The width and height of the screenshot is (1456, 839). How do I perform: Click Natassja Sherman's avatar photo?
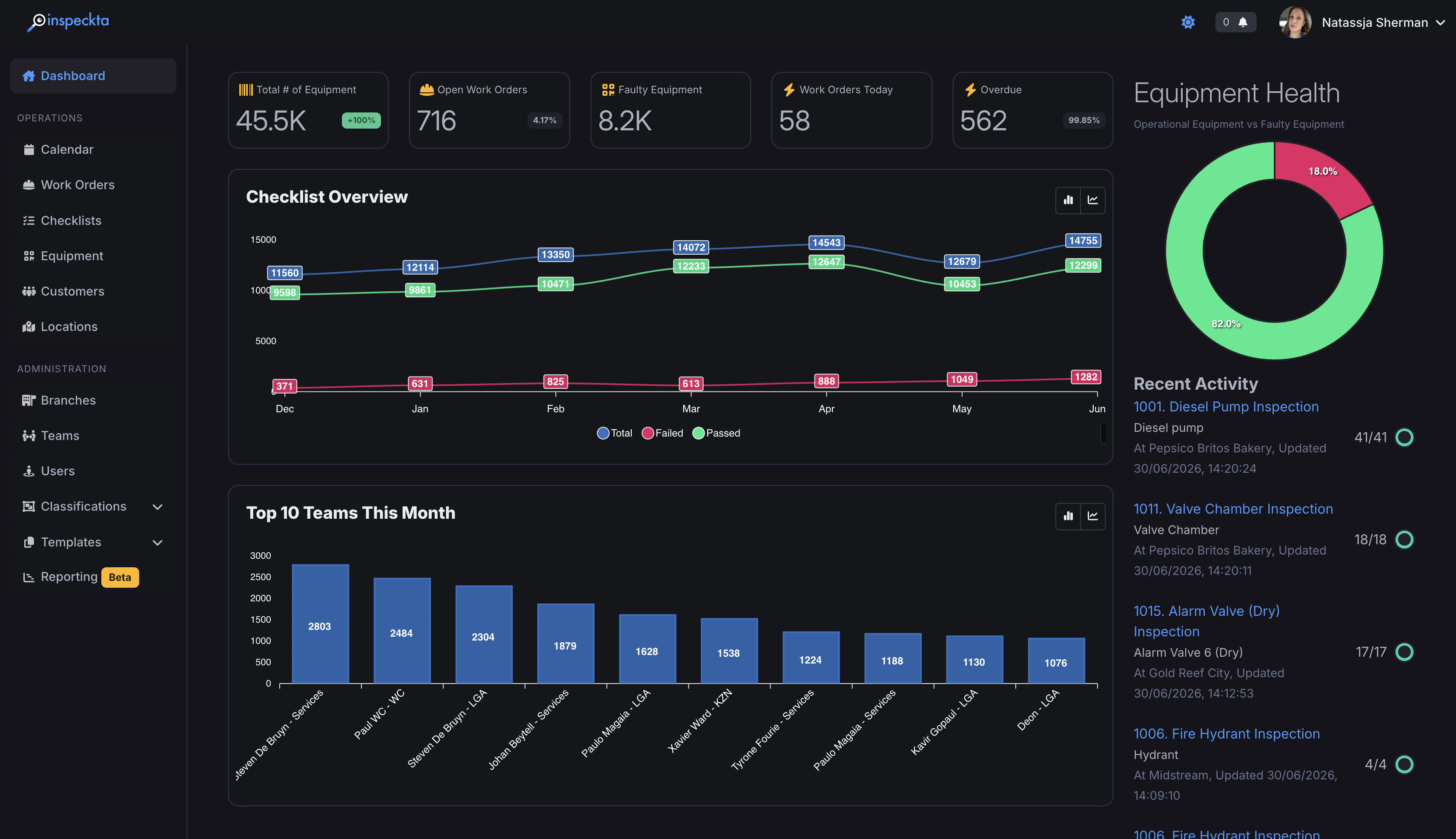pos(1295,23)
